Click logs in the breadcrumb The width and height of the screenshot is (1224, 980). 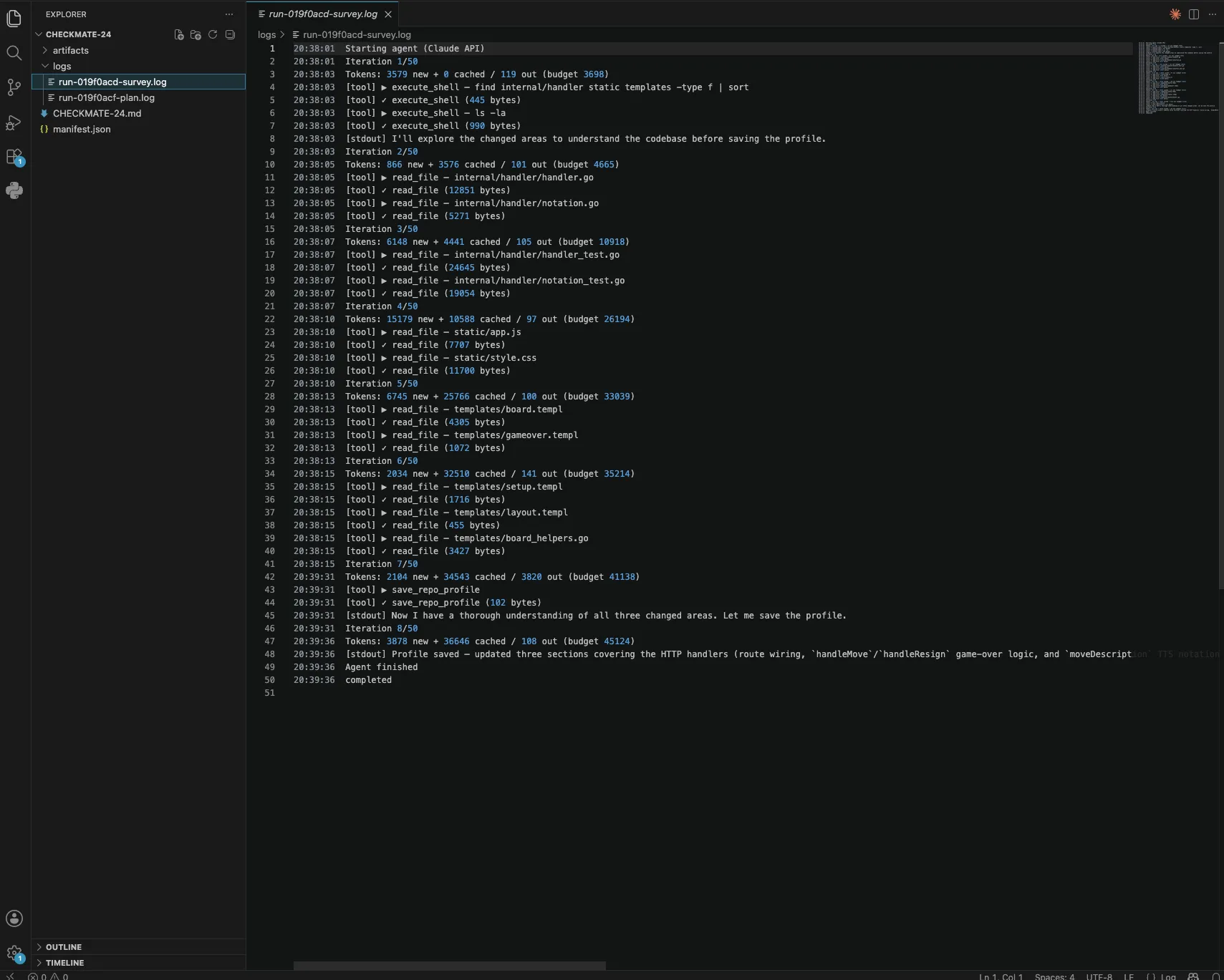(x=266, y=34)
